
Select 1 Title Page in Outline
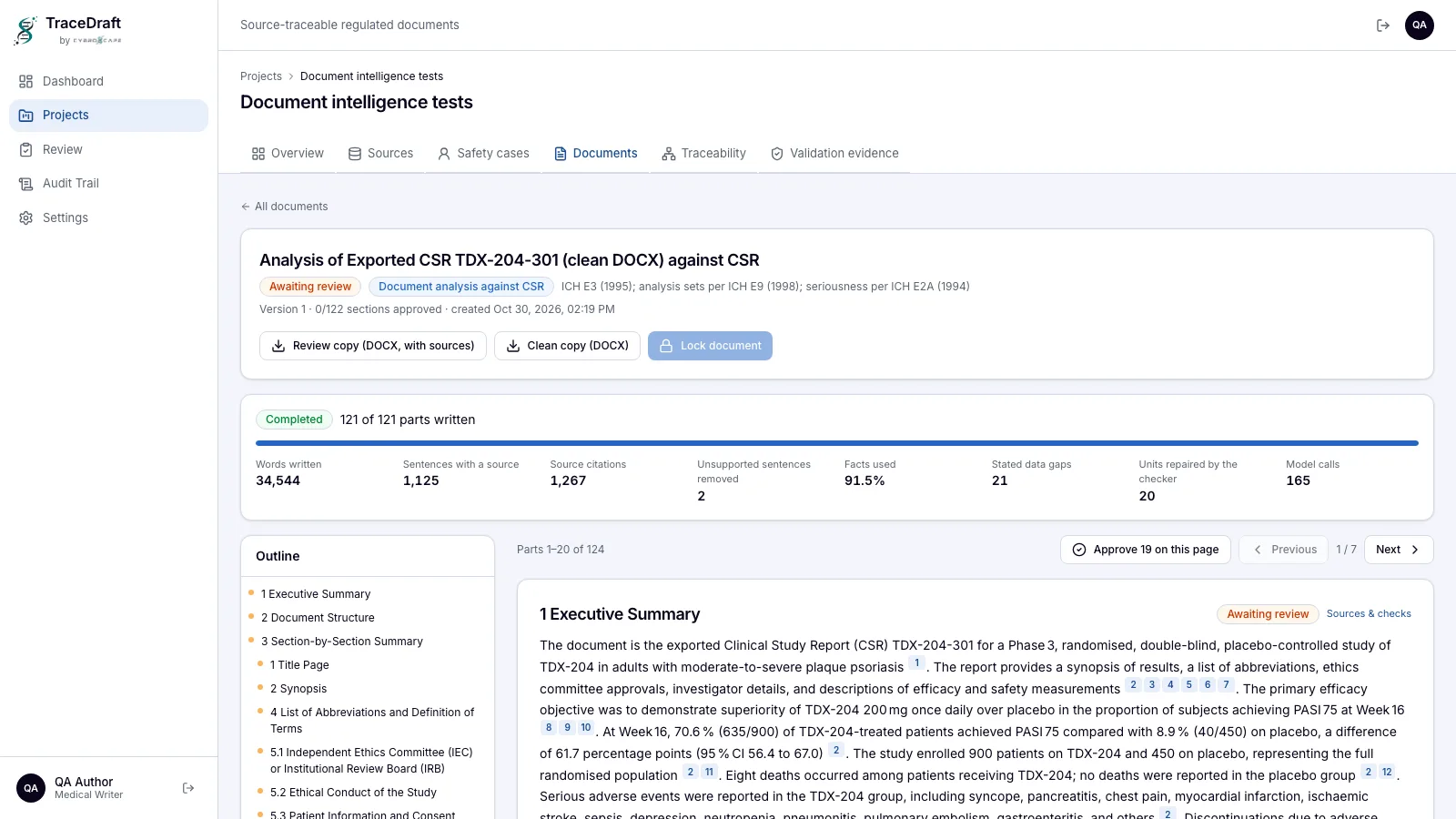(x=299, y=665)
